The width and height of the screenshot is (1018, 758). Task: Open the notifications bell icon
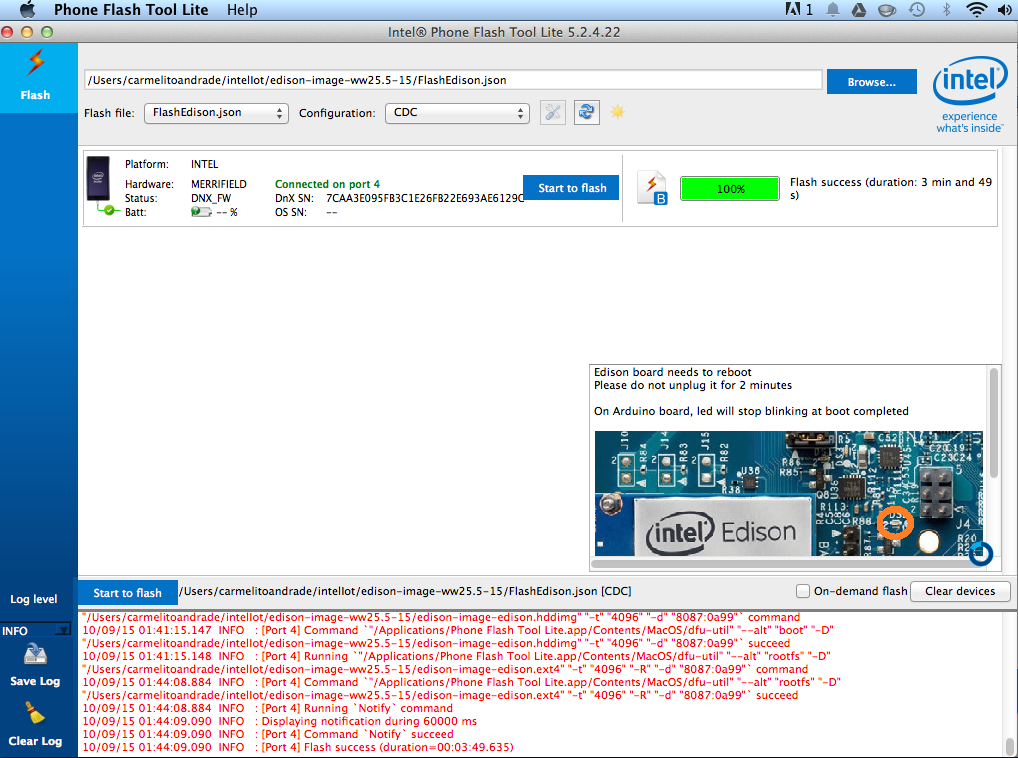click(833, 10)
